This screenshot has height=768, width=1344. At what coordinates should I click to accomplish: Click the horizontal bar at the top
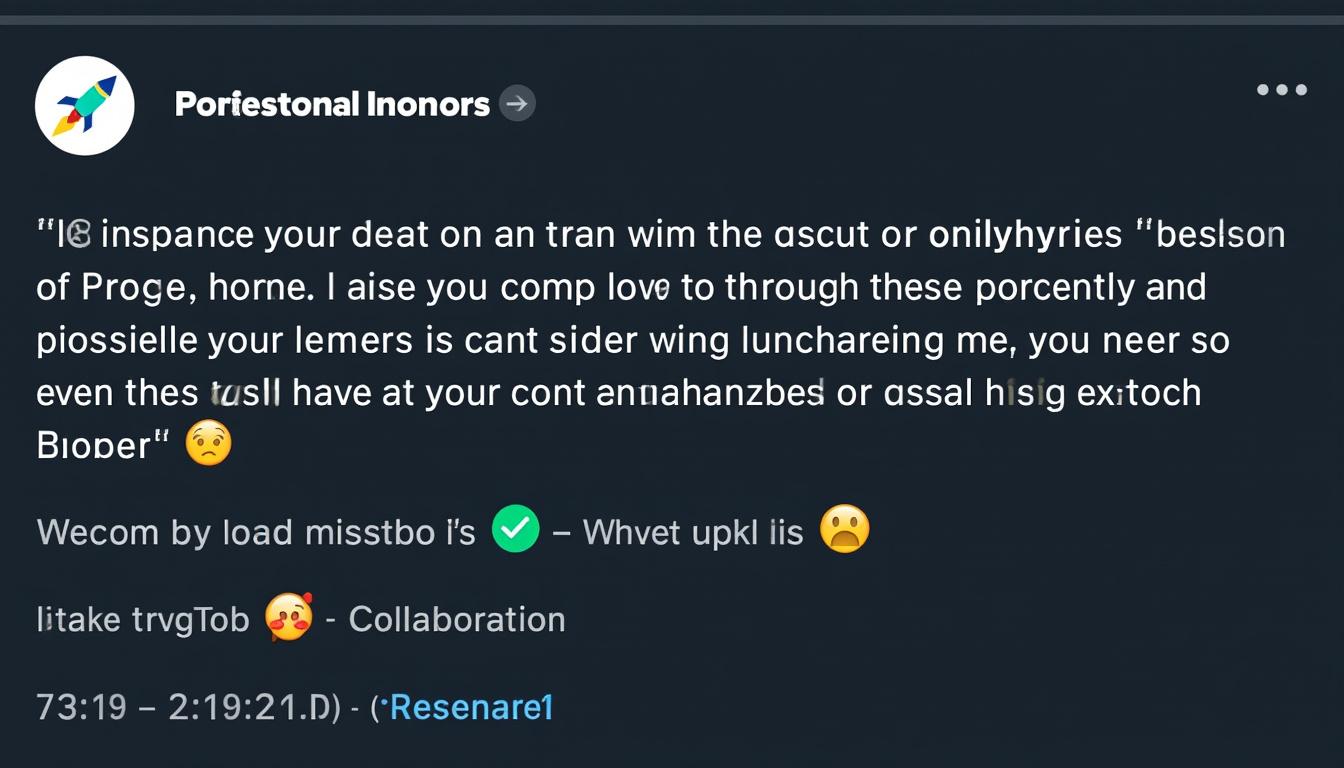672,19
